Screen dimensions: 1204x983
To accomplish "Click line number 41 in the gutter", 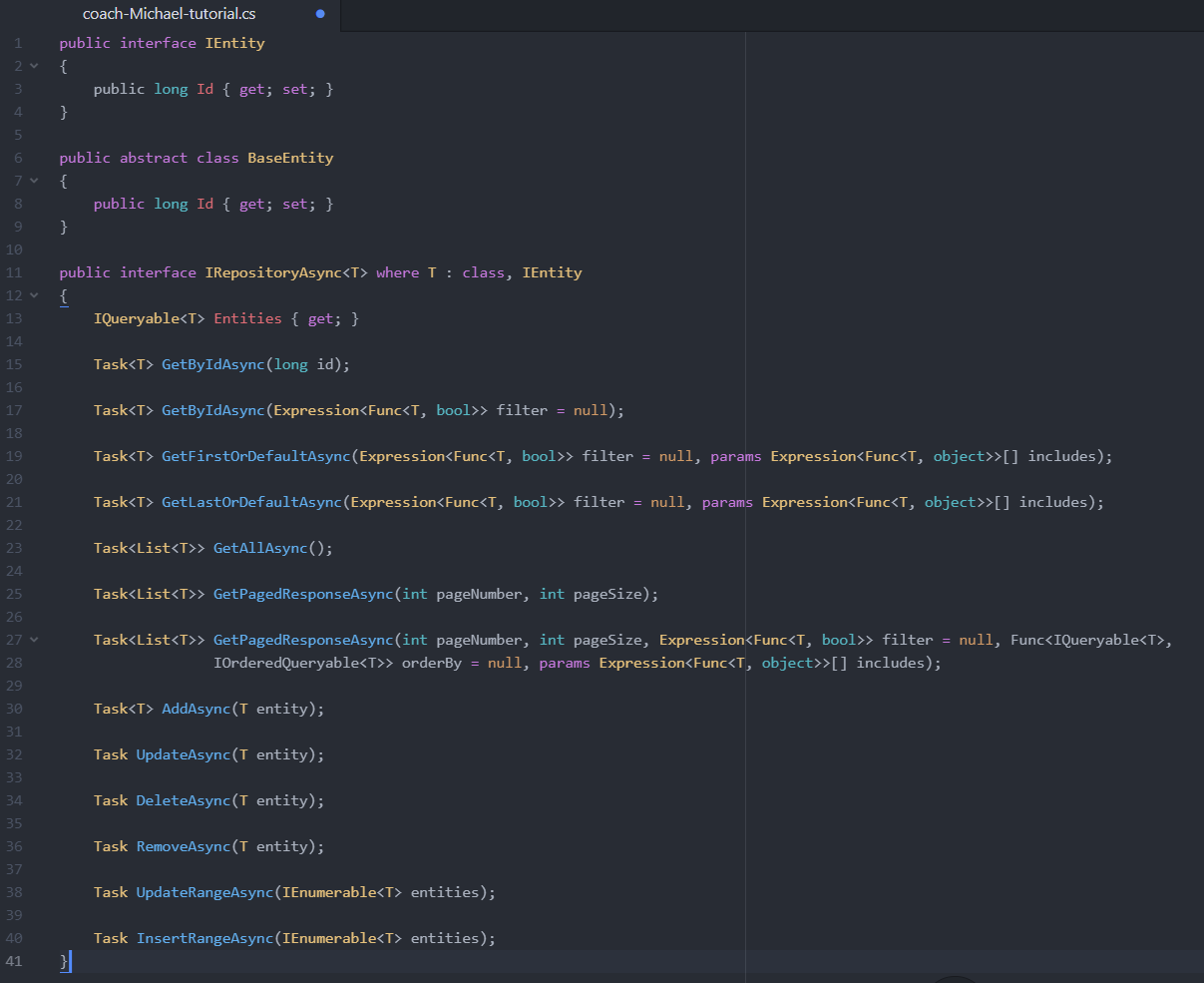I will click(x=14, y=961).
